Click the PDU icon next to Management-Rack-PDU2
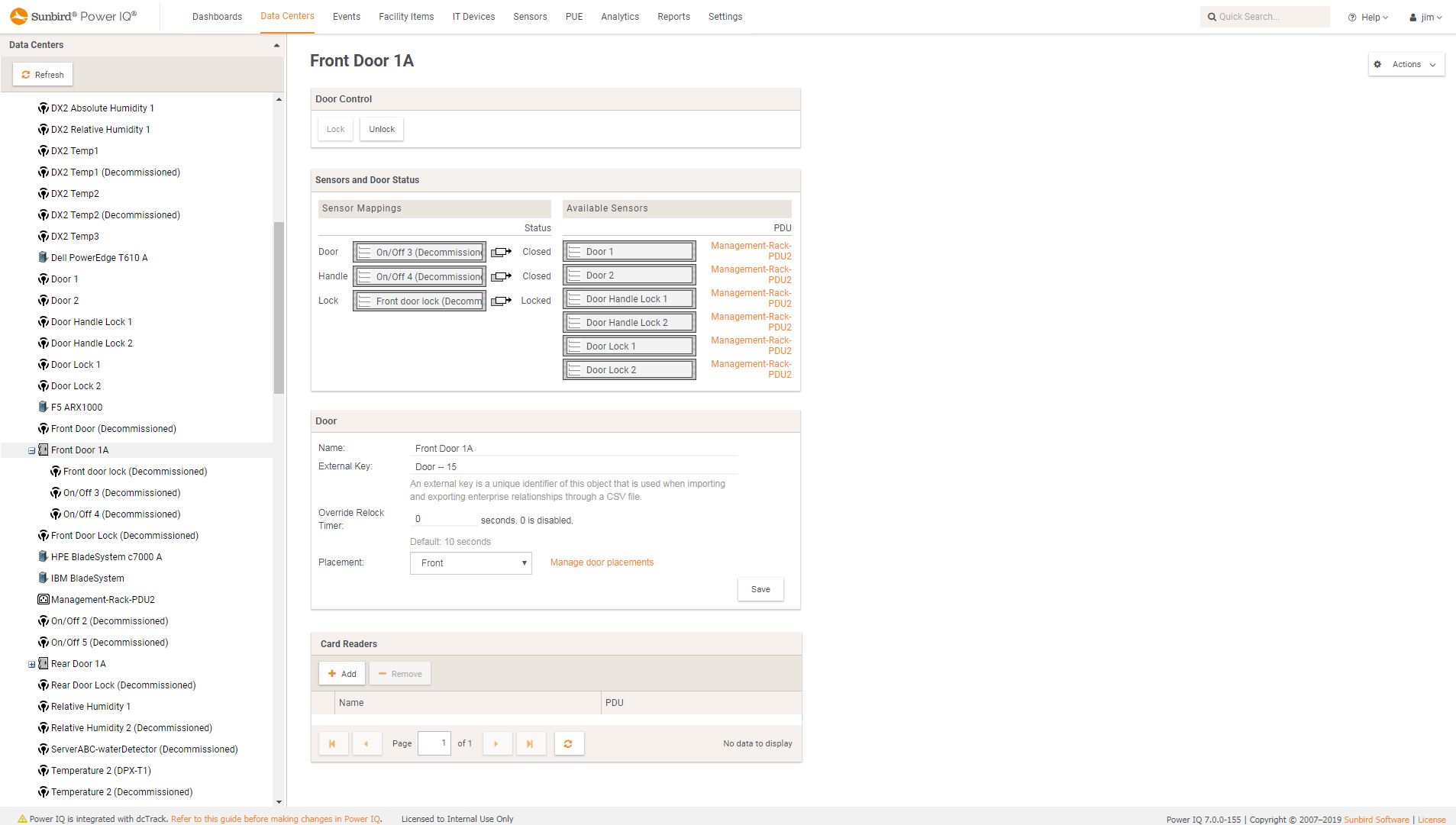The image size is (1456, 825). coord(43,599)
